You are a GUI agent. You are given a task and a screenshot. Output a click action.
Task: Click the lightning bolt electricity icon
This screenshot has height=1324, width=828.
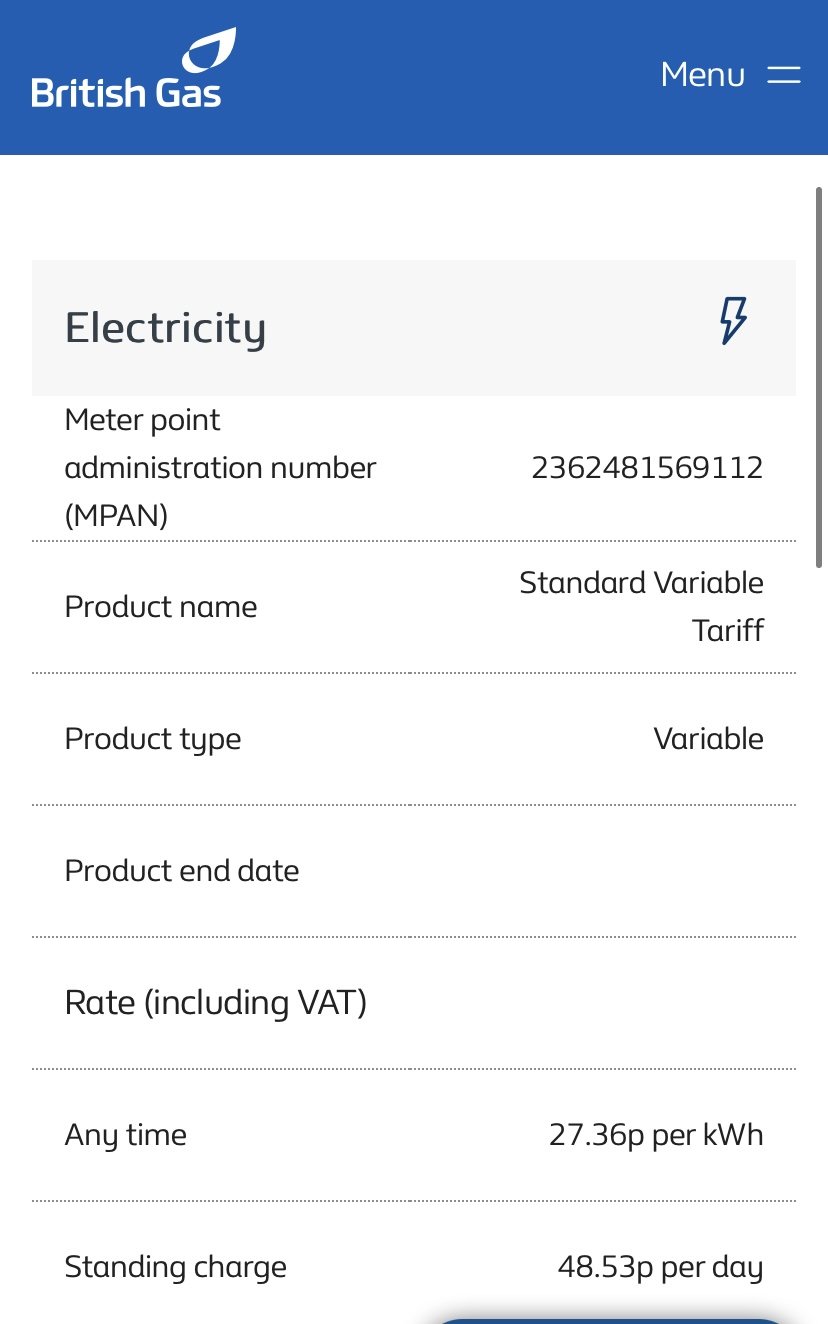click(733, 321)
